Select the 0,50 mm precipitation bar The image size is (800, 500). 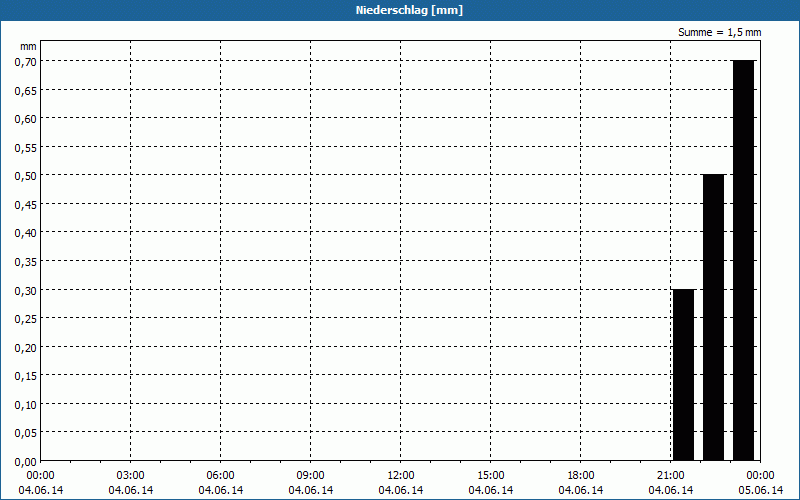pos(713,317)
